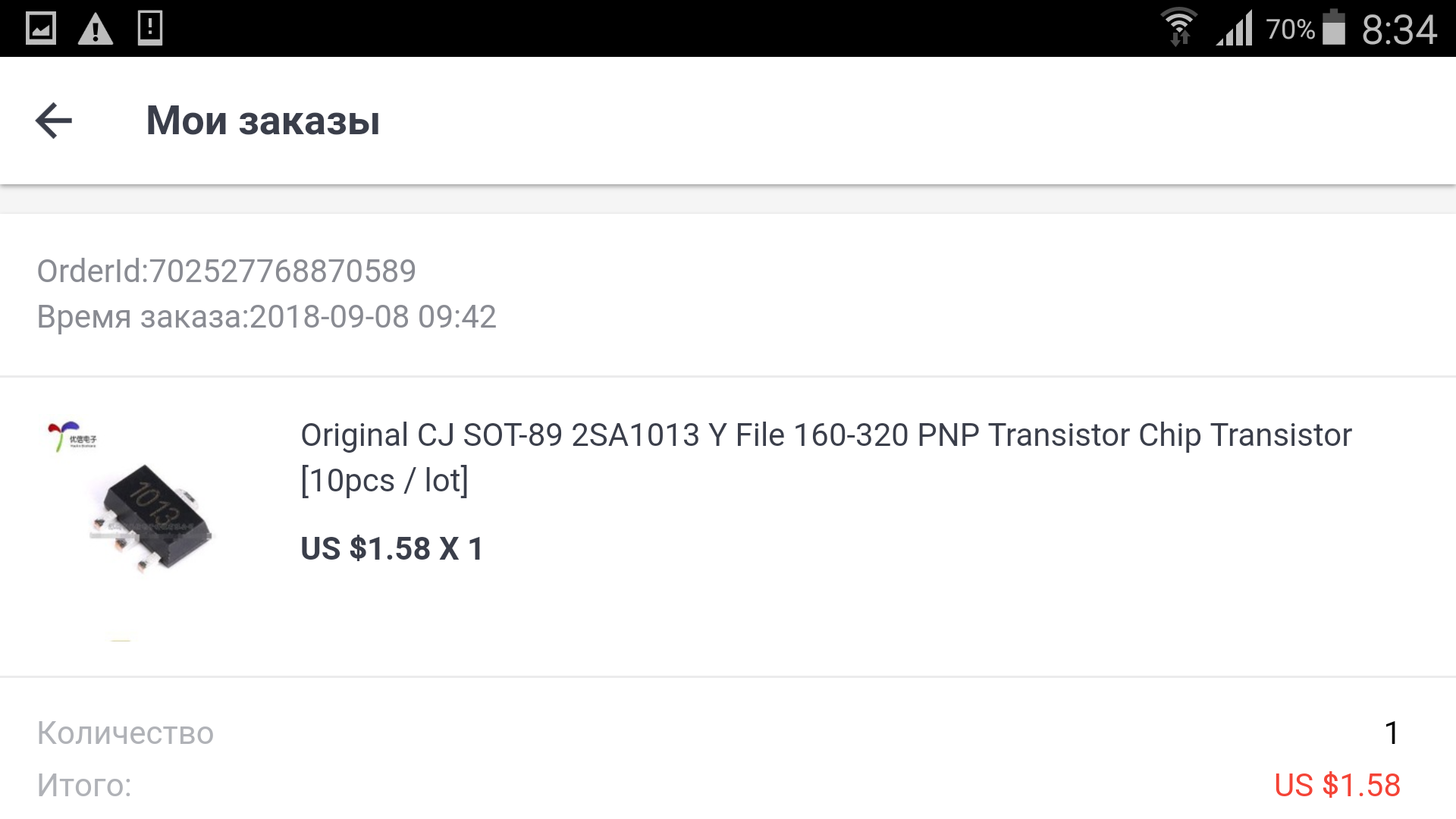Screen dimensions: 1456x819
Task: Tap the Время заказа order time line
Action: click(x=267, y=317)
